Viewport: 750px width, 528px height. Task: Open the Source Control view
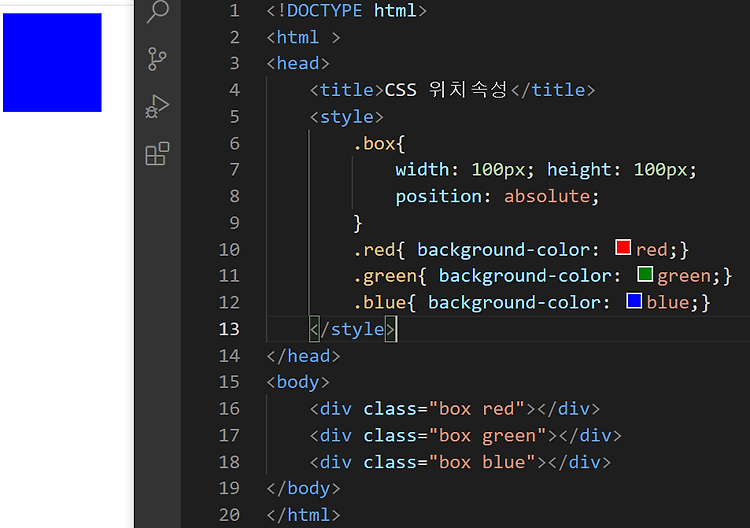point(157,59)
